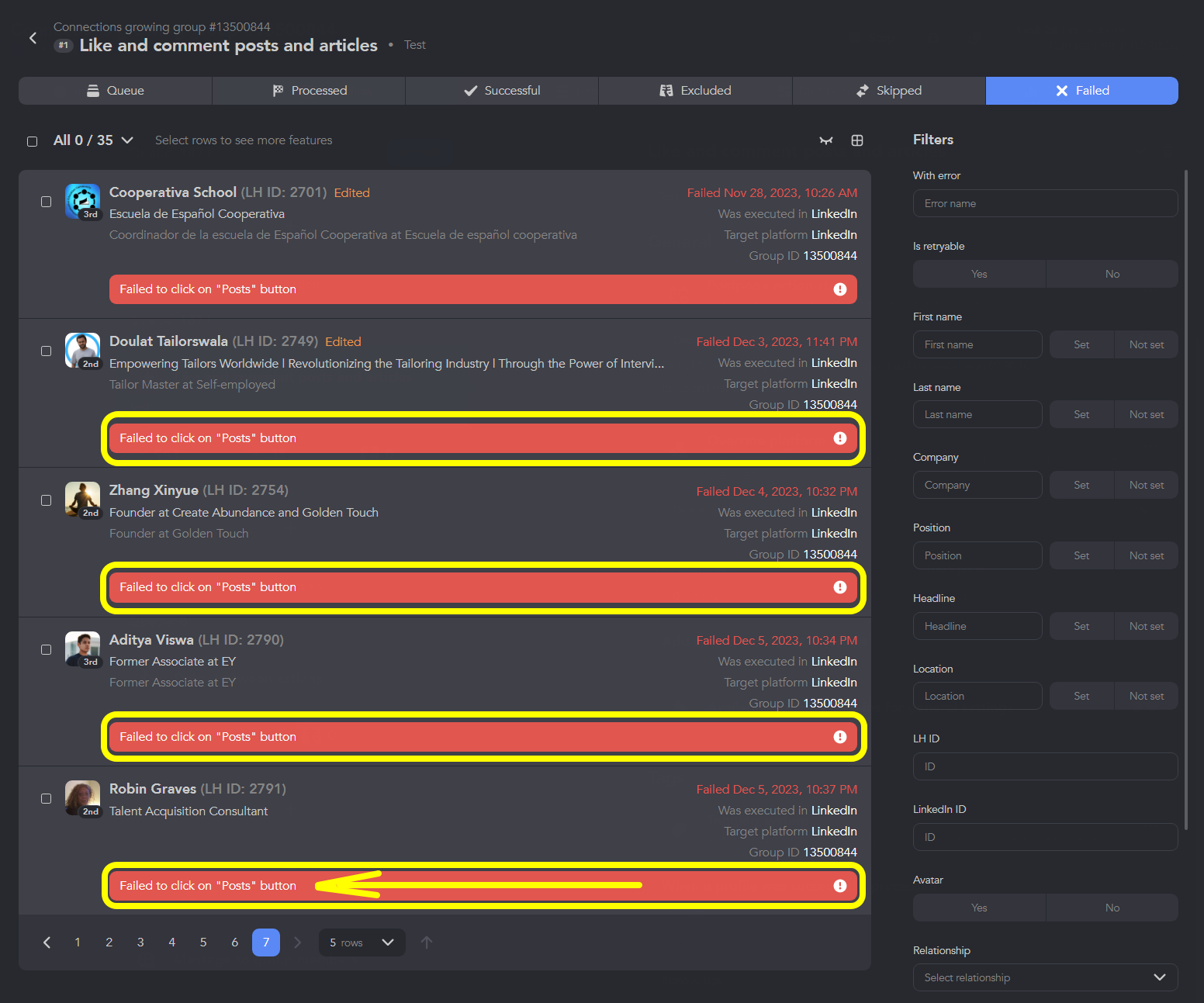Open the grid layout icon above the list

point(856,140)
